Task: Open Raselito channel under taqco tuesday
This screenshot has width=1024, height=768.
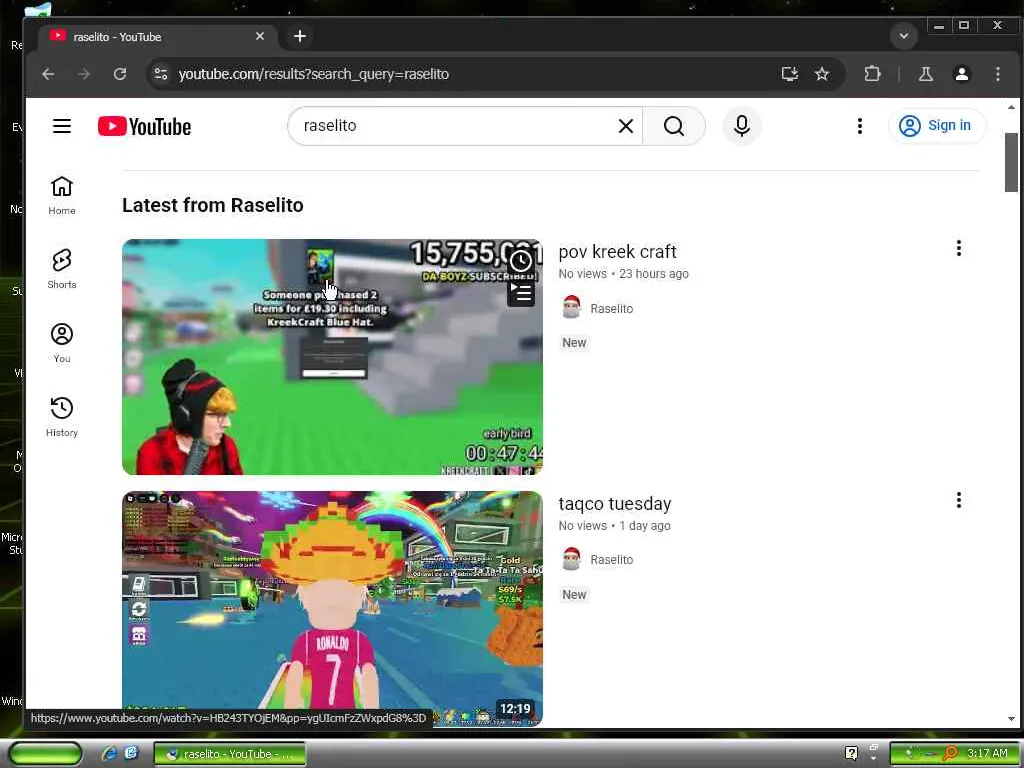Action: (611, 560)
